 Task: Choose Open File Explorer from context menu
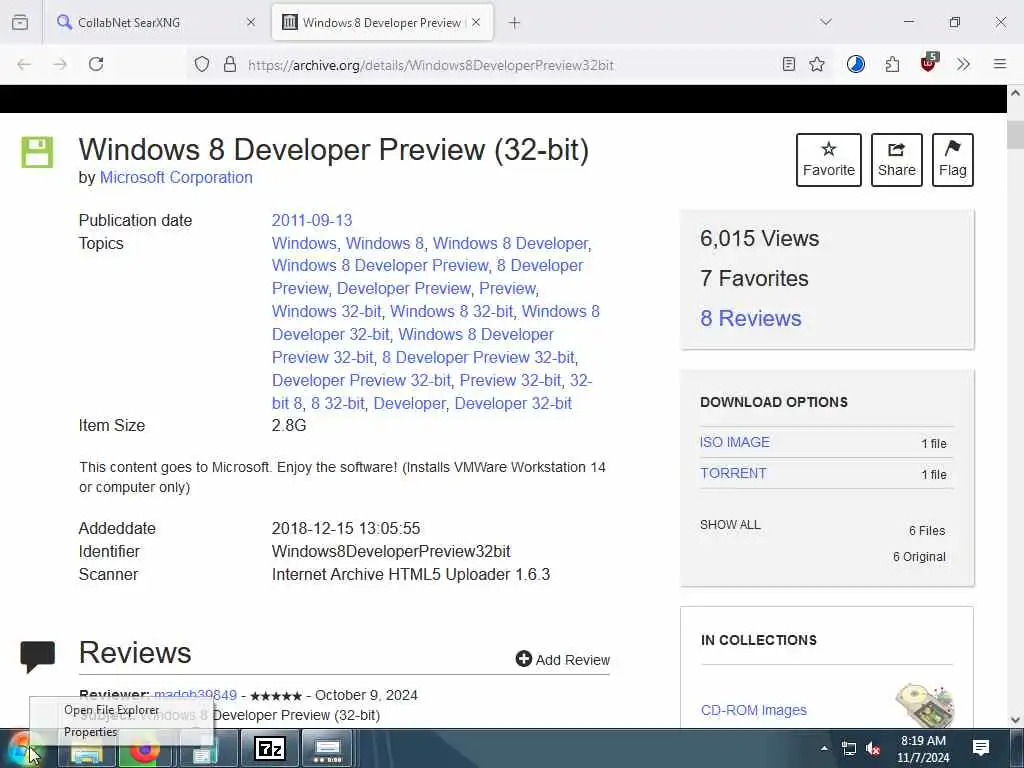coord(112,710)
